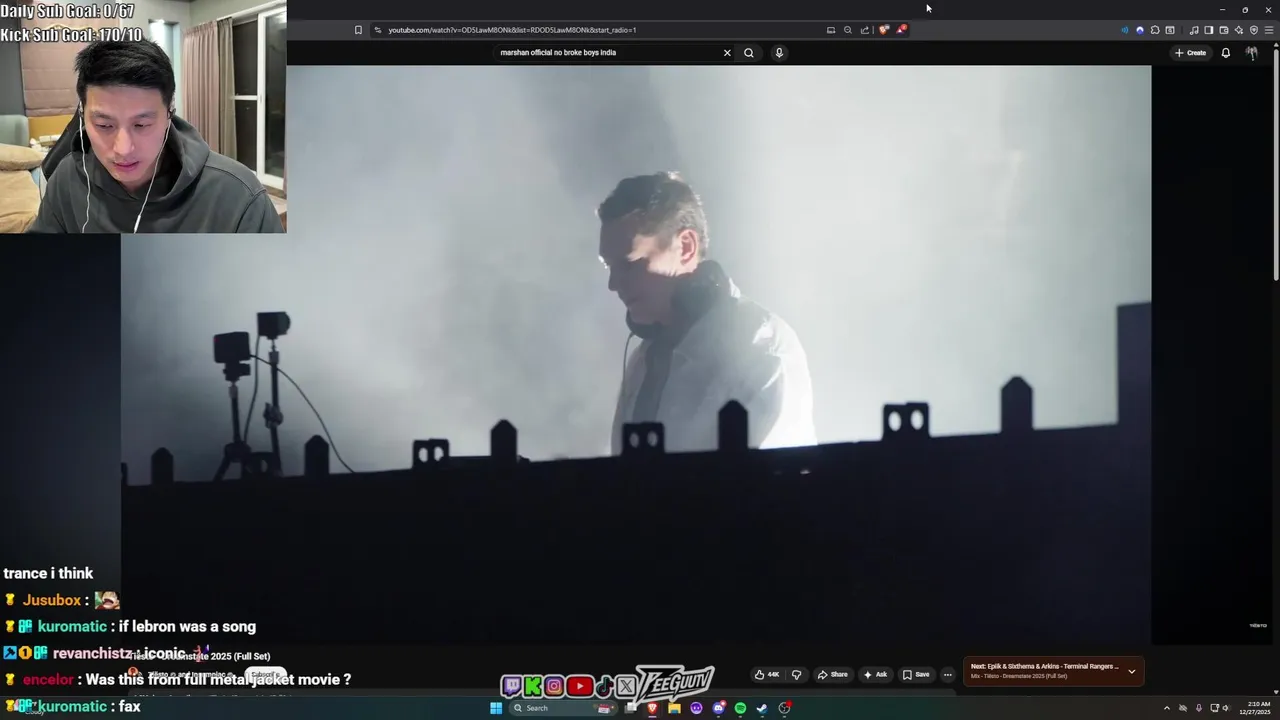Bookmark this page in the address bar

tap(358, 30)
